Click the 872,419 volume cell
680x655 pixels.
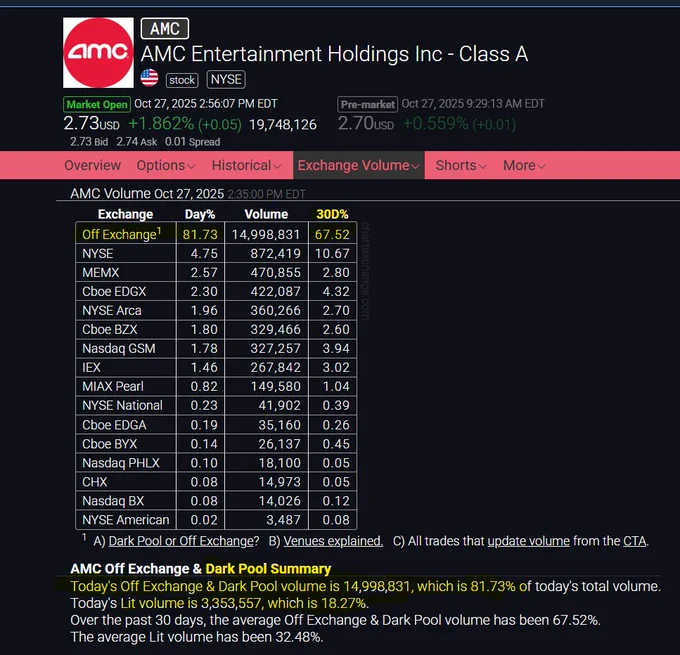pyautogui.click(x=266, y=253)
